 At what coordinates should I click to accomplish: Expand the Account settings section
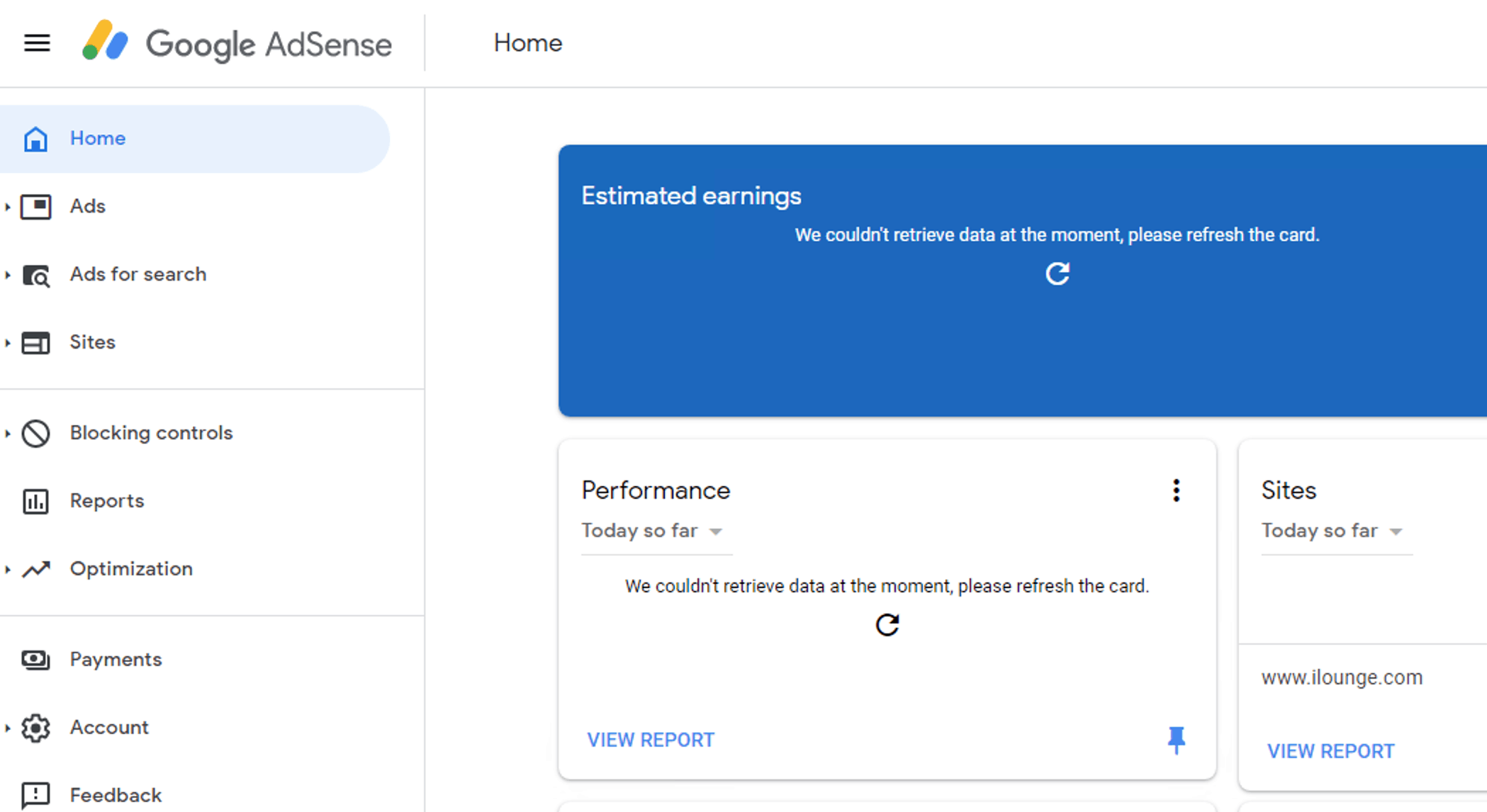(8, 728)
